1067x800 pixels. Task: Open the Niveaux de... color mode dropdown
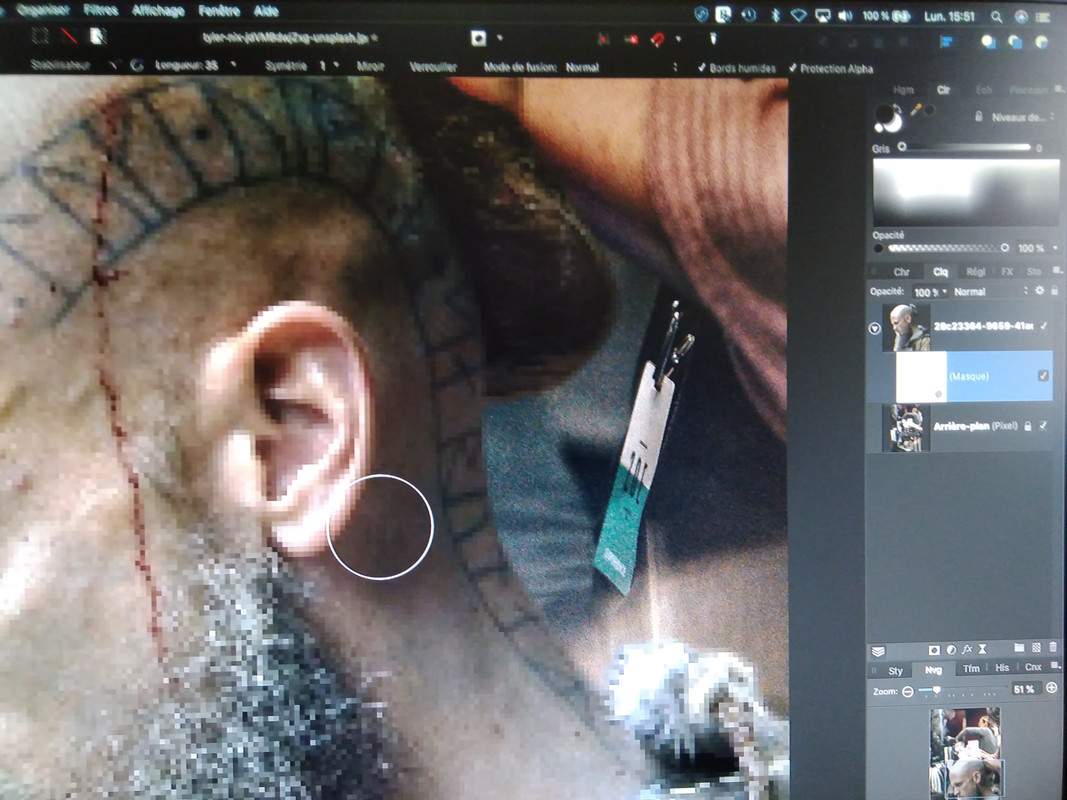(x=1021, y=117)
